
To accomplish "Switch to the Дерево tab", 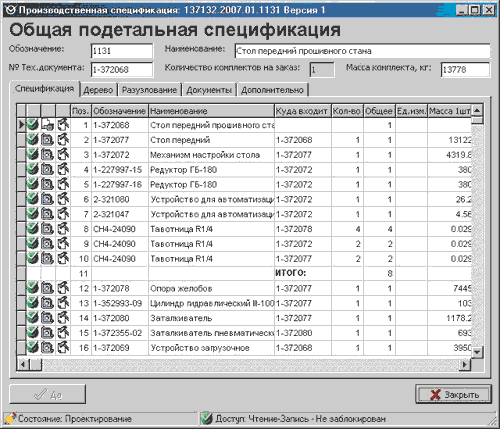I will point(98,90).
